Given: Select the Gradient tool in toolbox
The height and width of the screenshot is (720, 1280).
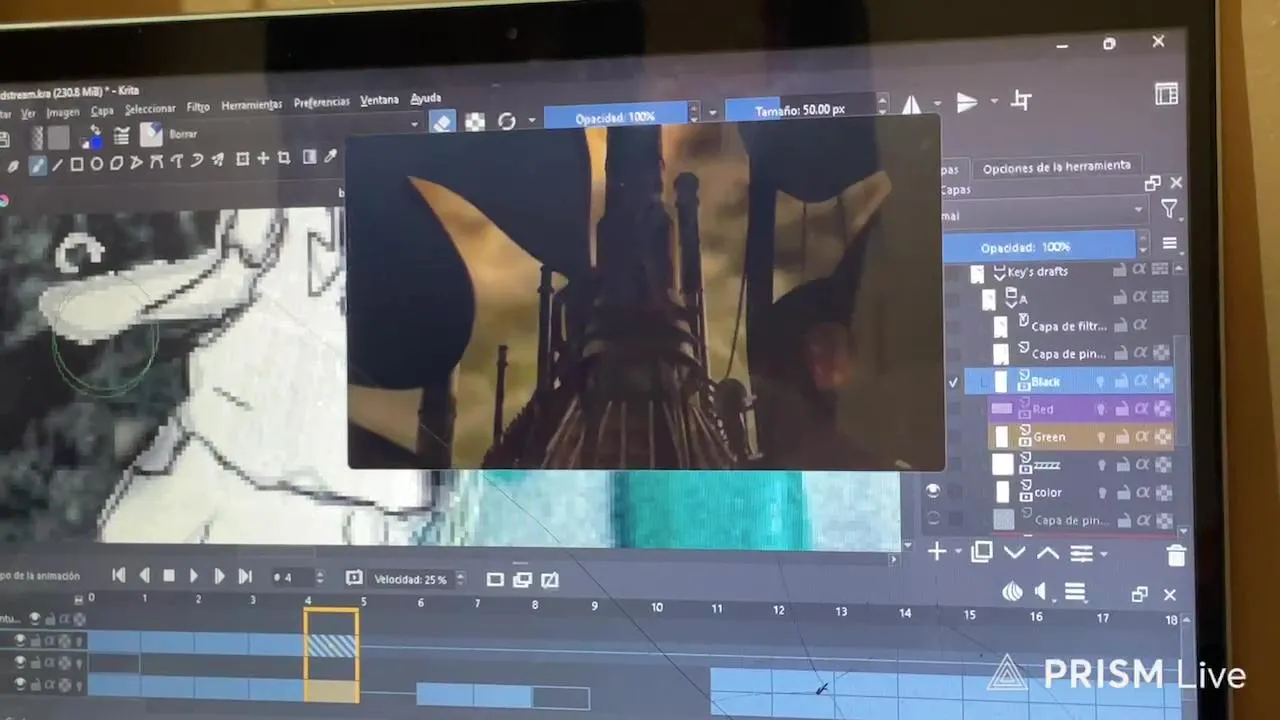Looking at the screenshot, I should click(x=309, y=157).
